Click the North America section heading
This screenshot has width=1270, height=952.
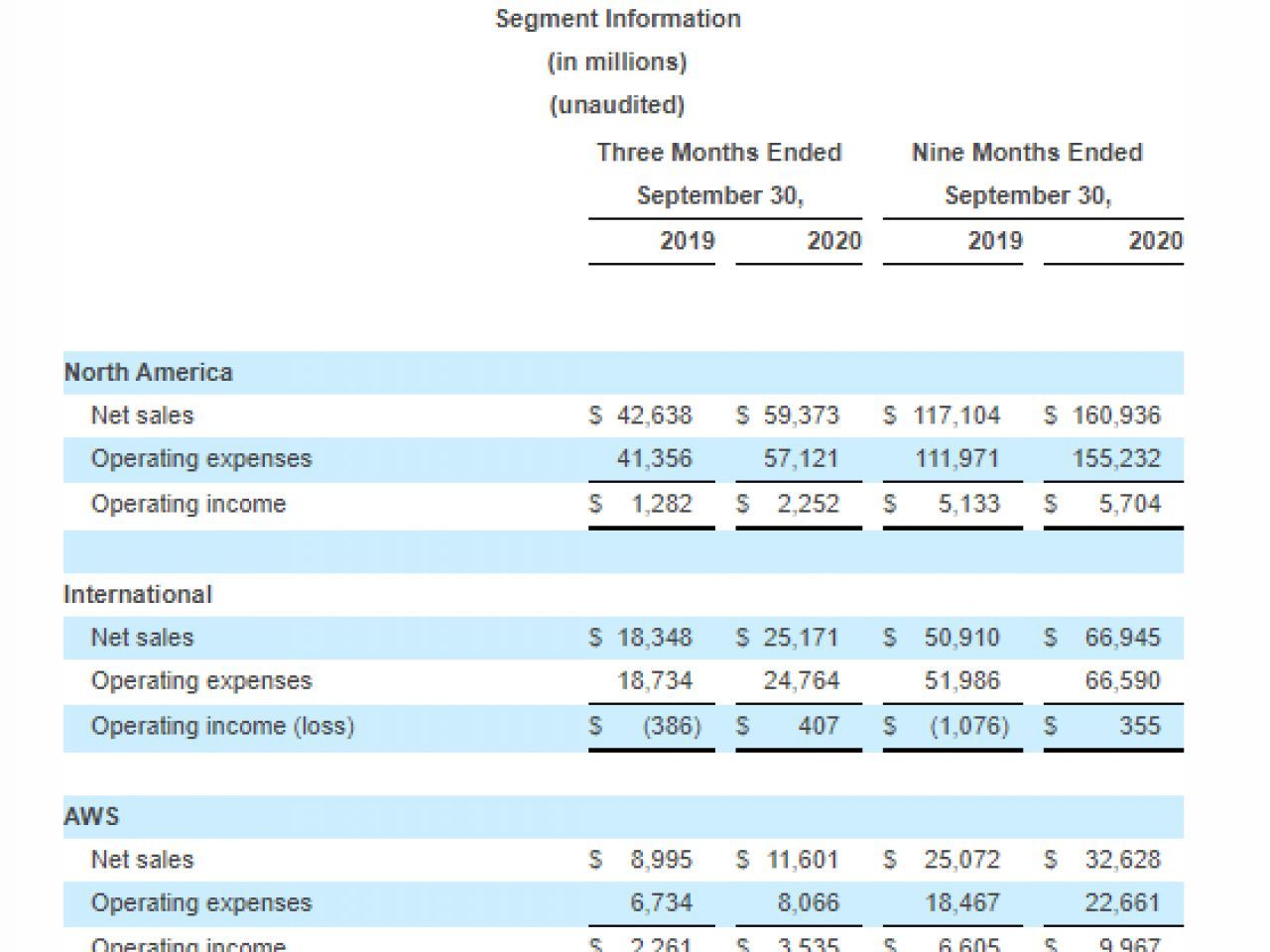pos(149,373)
